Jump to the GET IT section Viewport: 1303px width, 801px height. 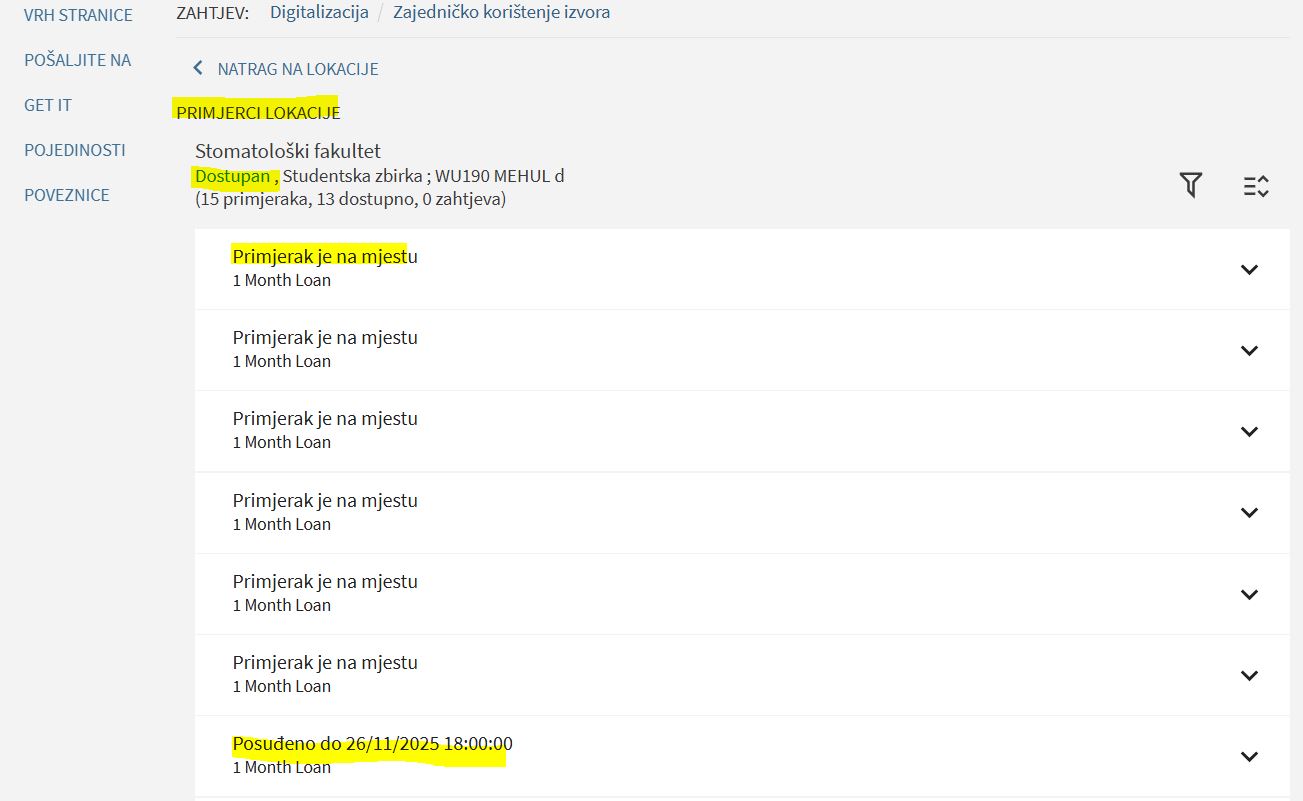[x=48, y=105]
